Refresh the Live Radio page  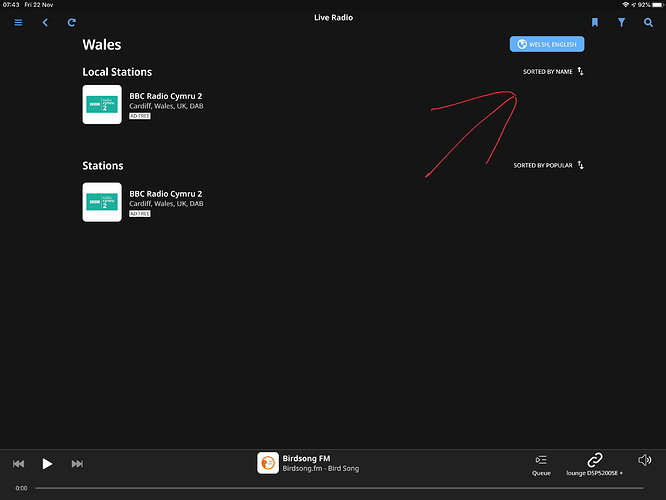(71, 23)
